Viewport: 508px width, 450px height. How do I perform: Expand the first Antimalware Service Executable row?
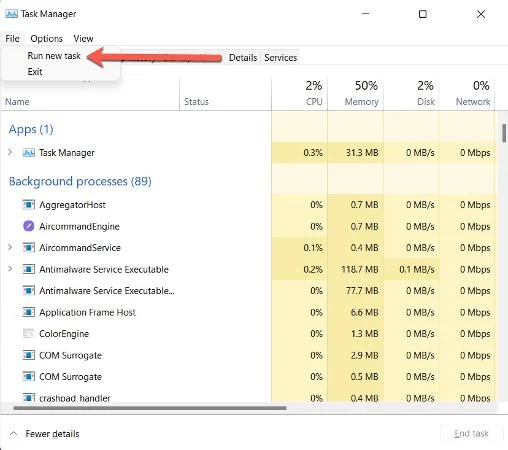pyautogui.click(x=10, y=269)
